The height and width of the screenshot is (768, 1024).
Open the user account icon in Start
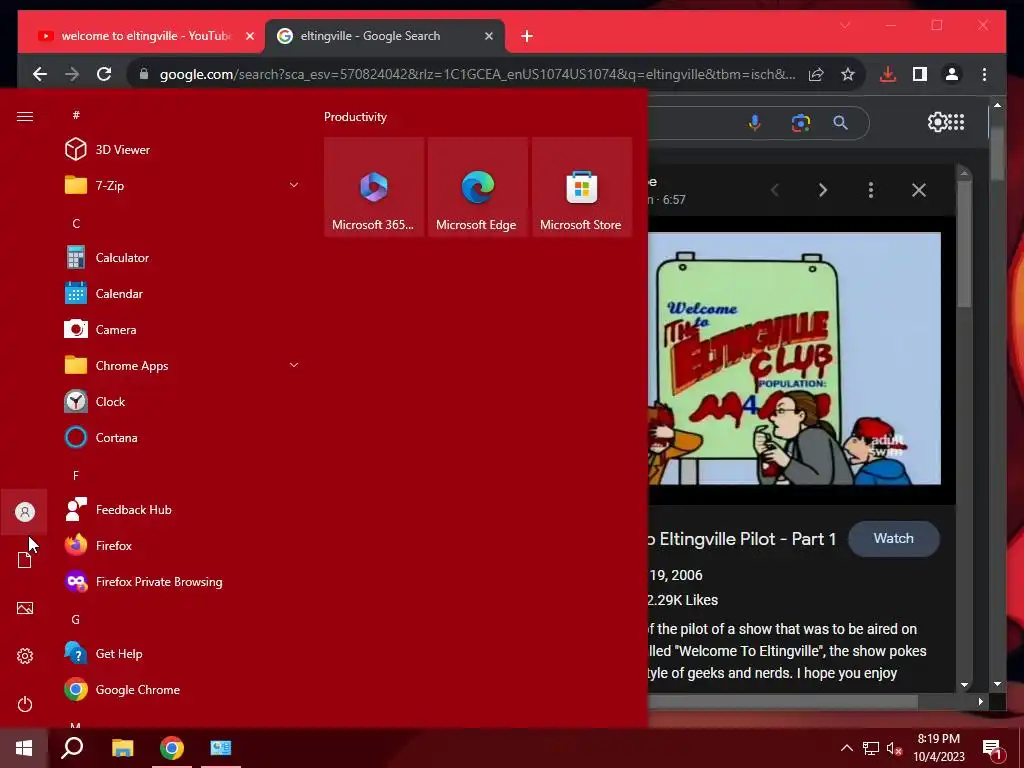tap(24, 512)
